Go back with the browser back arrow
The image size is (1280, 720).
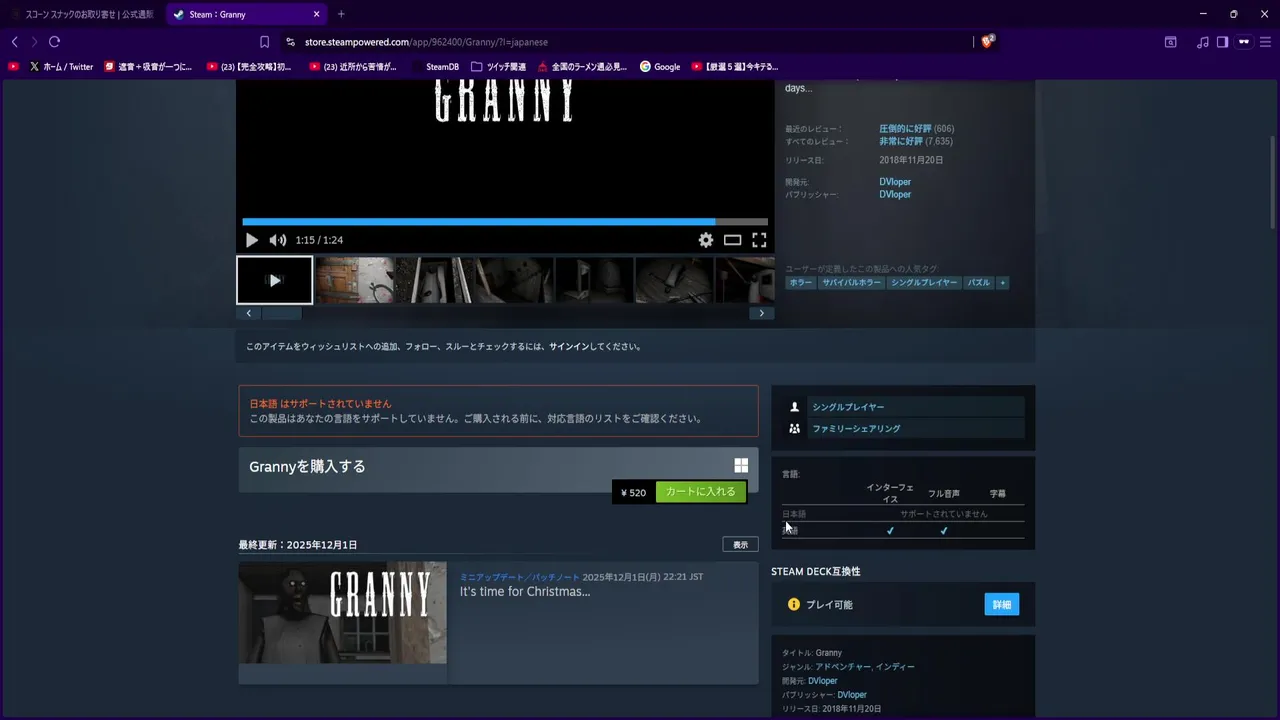[x=14, y=42]
